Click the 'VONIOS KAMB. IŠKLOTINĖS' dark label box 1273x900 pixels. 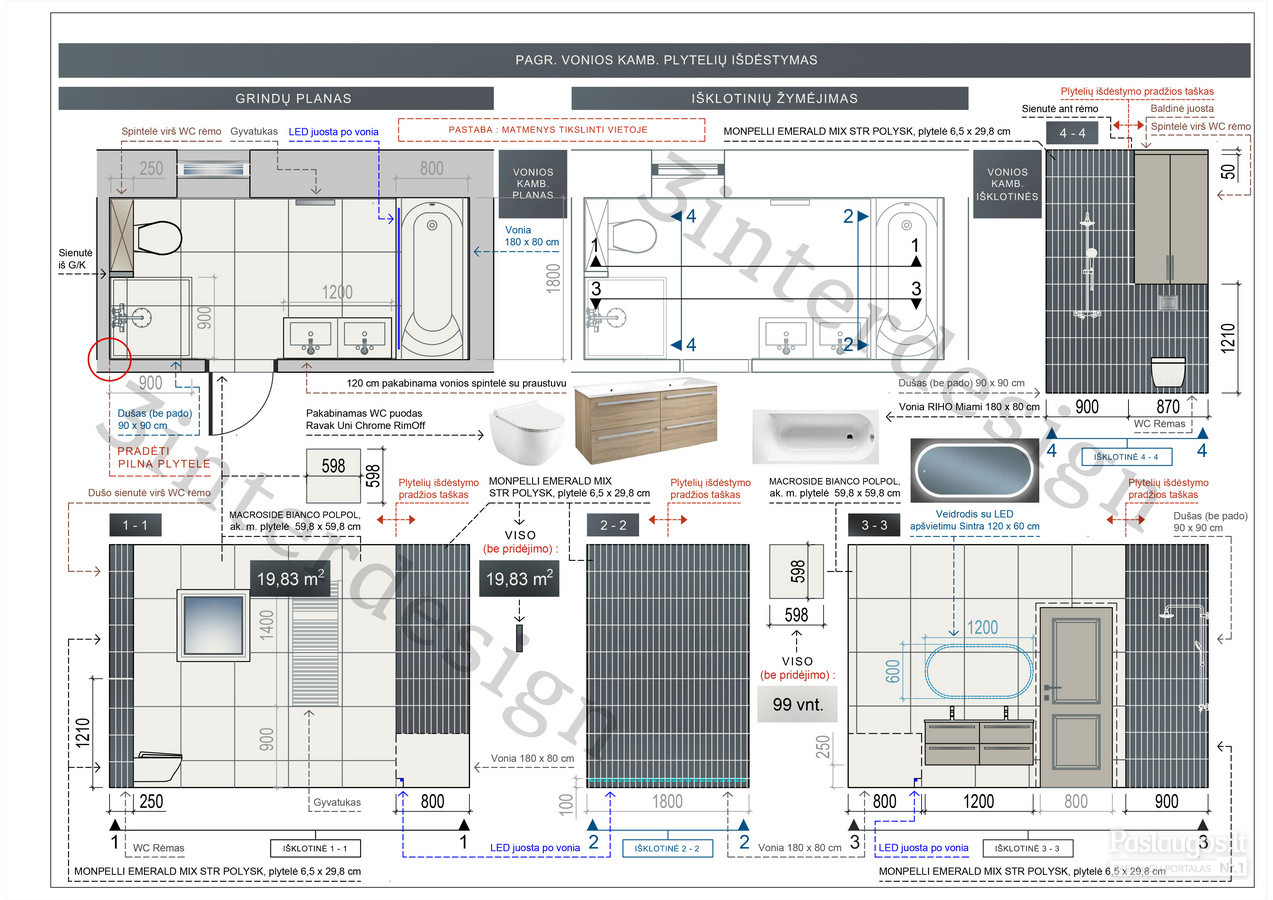click(x=1007, y=185)
